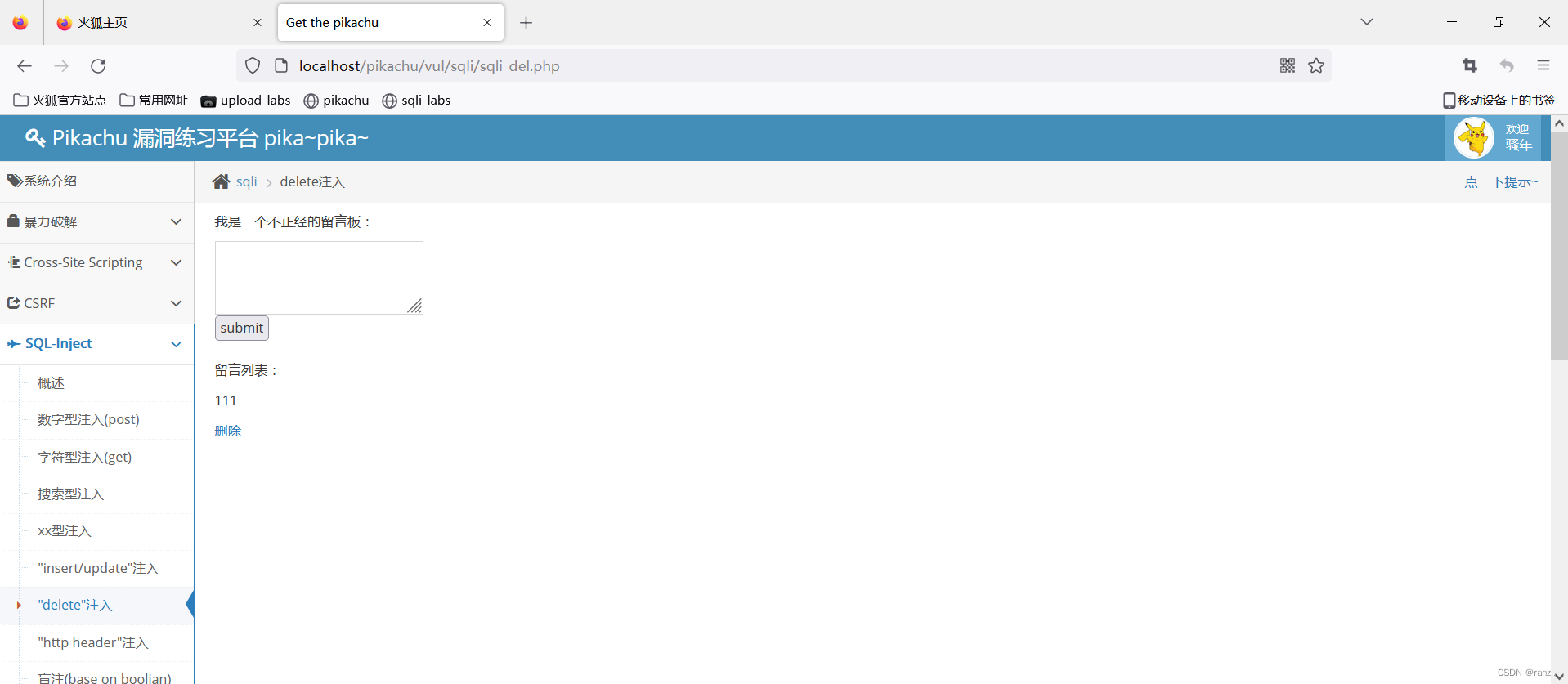Expand the CSRF menu chevron

tap(176, 303)
